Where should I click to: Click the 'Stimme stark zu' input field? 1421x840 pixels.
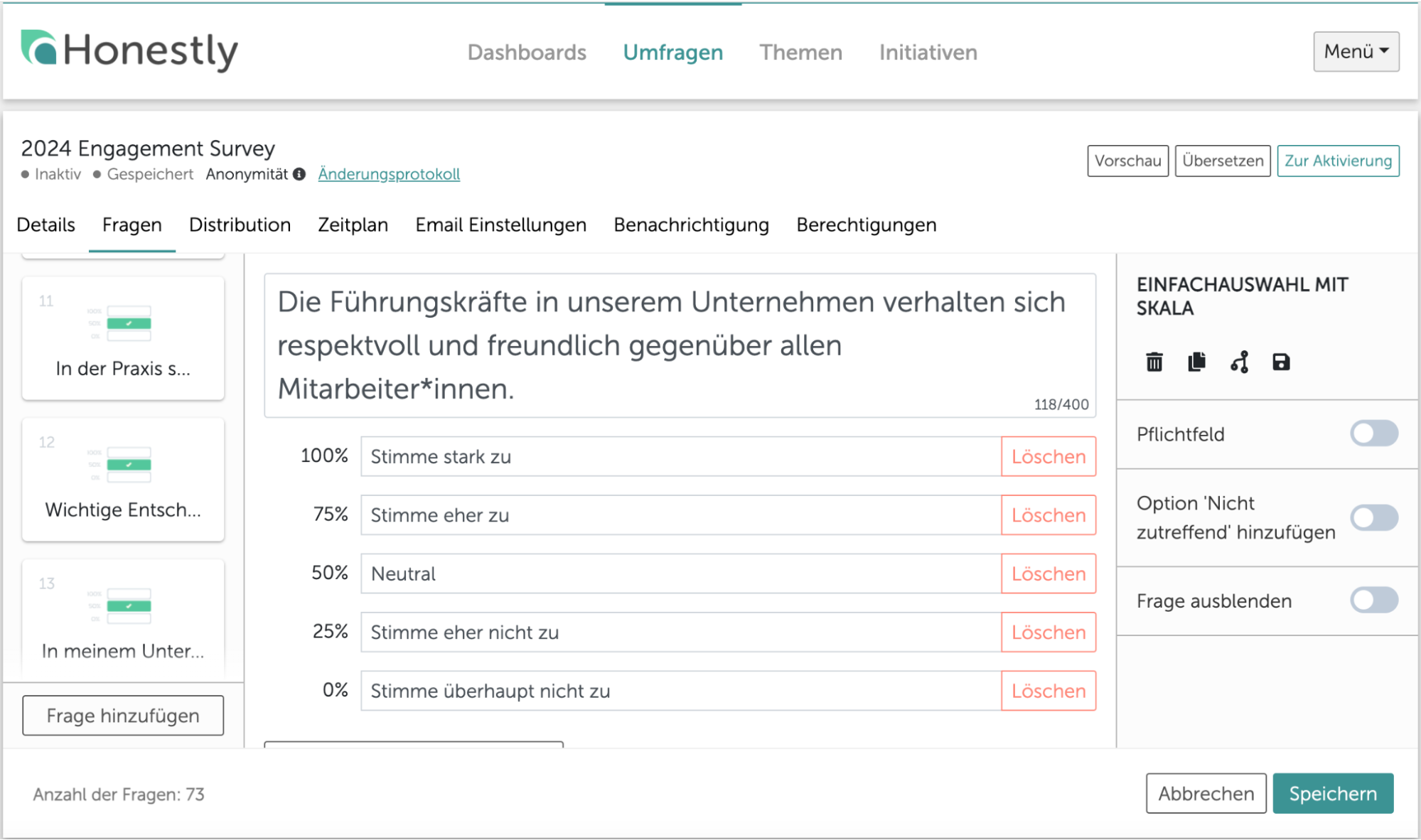(680, 456)
